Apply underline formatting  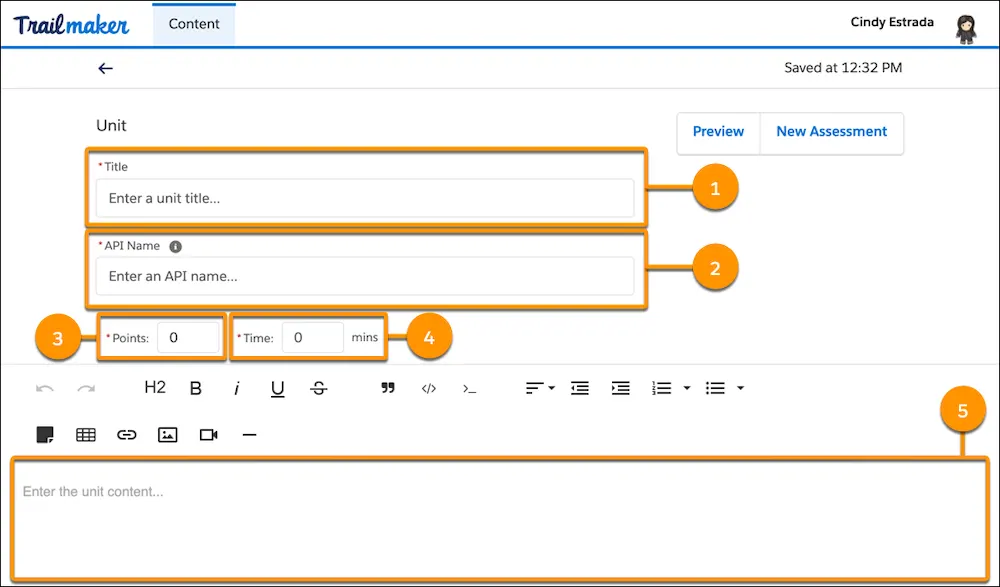[277, 388]
